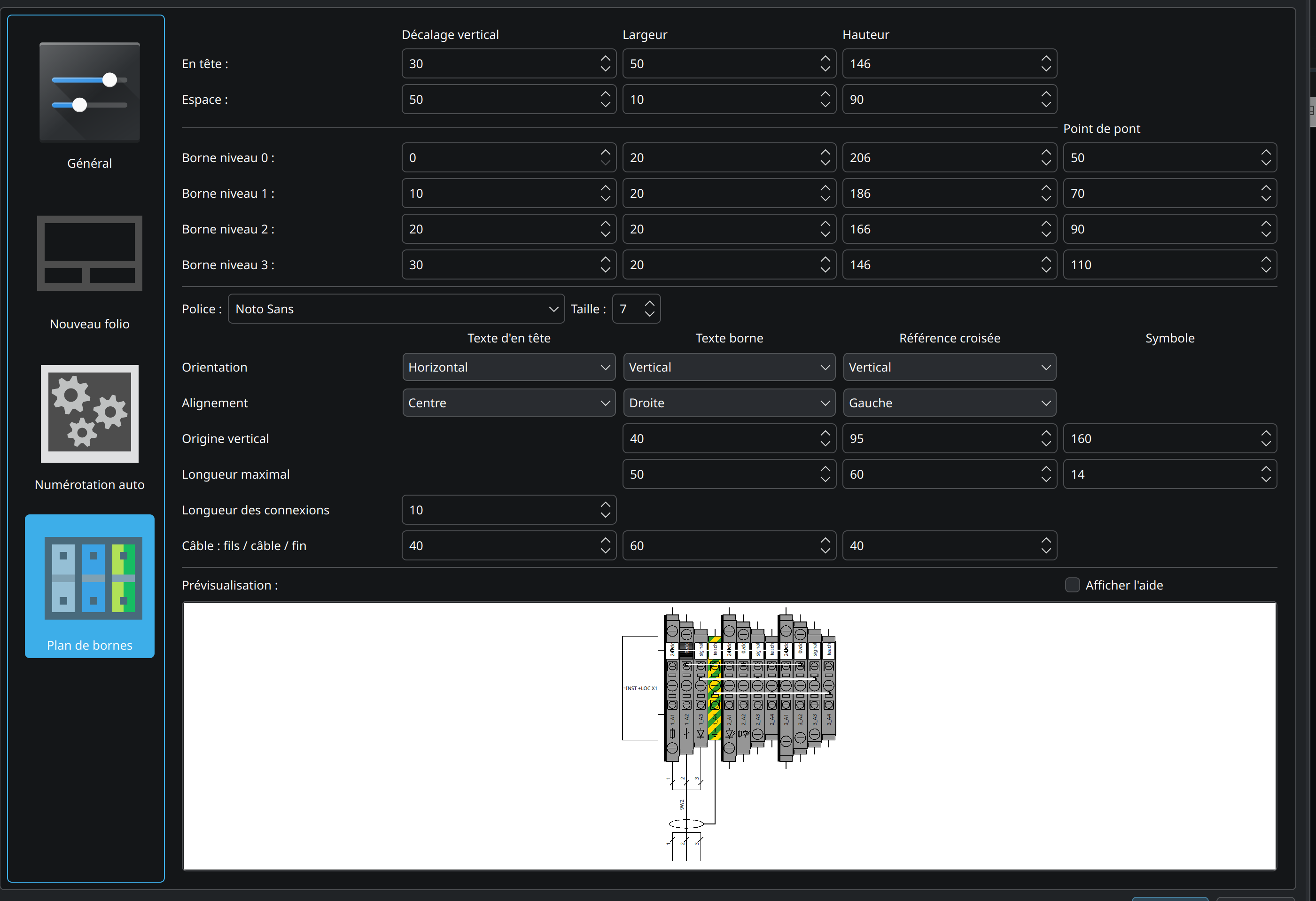Viewport: 1316px width, 901px height.
Task: Open the Numérotation auto gears icon
Action: 89,413
